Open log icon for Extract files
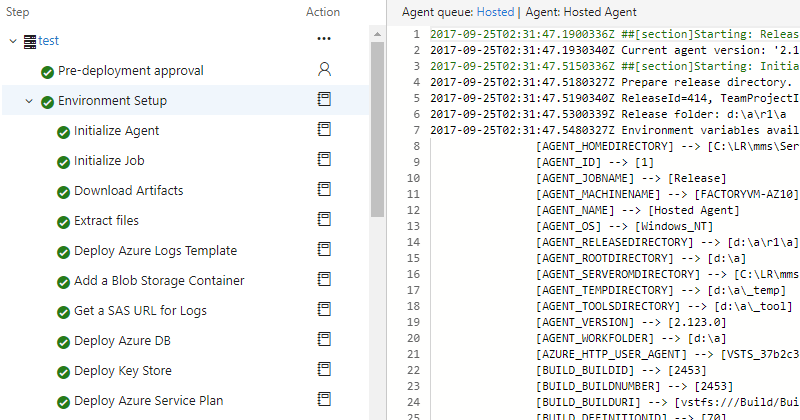Screen dimensions: 800x420 point(324,219)
